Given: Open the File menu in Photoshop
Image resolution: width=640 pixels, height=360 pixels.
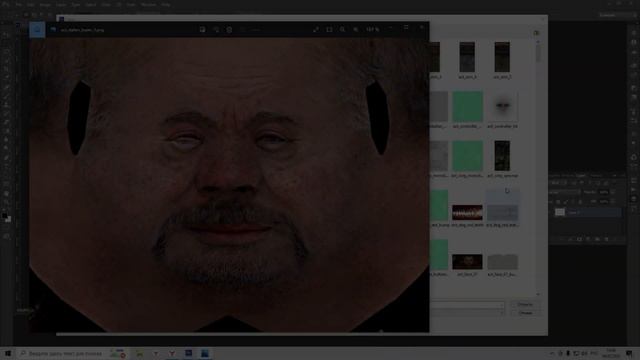Looking at the screenshot, I should (19, 4).
